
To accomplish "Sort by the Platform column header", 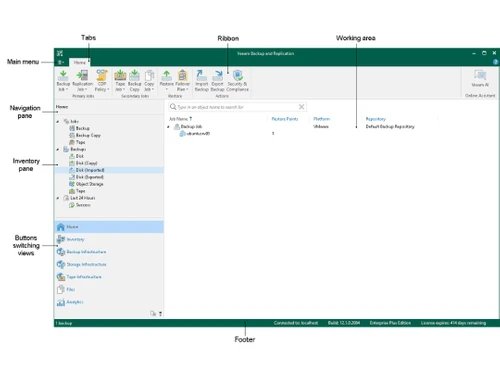I will pyautogui.click(x=321, y=119).
